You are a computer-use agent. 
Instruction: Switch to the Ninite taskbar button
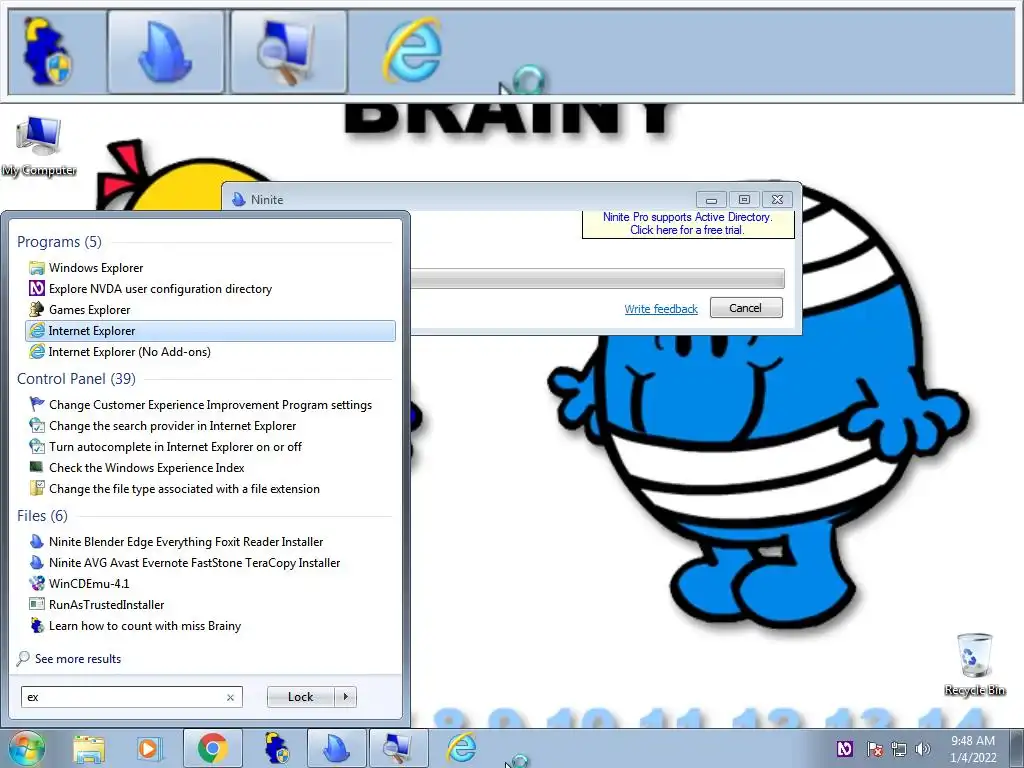tap(337, 748)
